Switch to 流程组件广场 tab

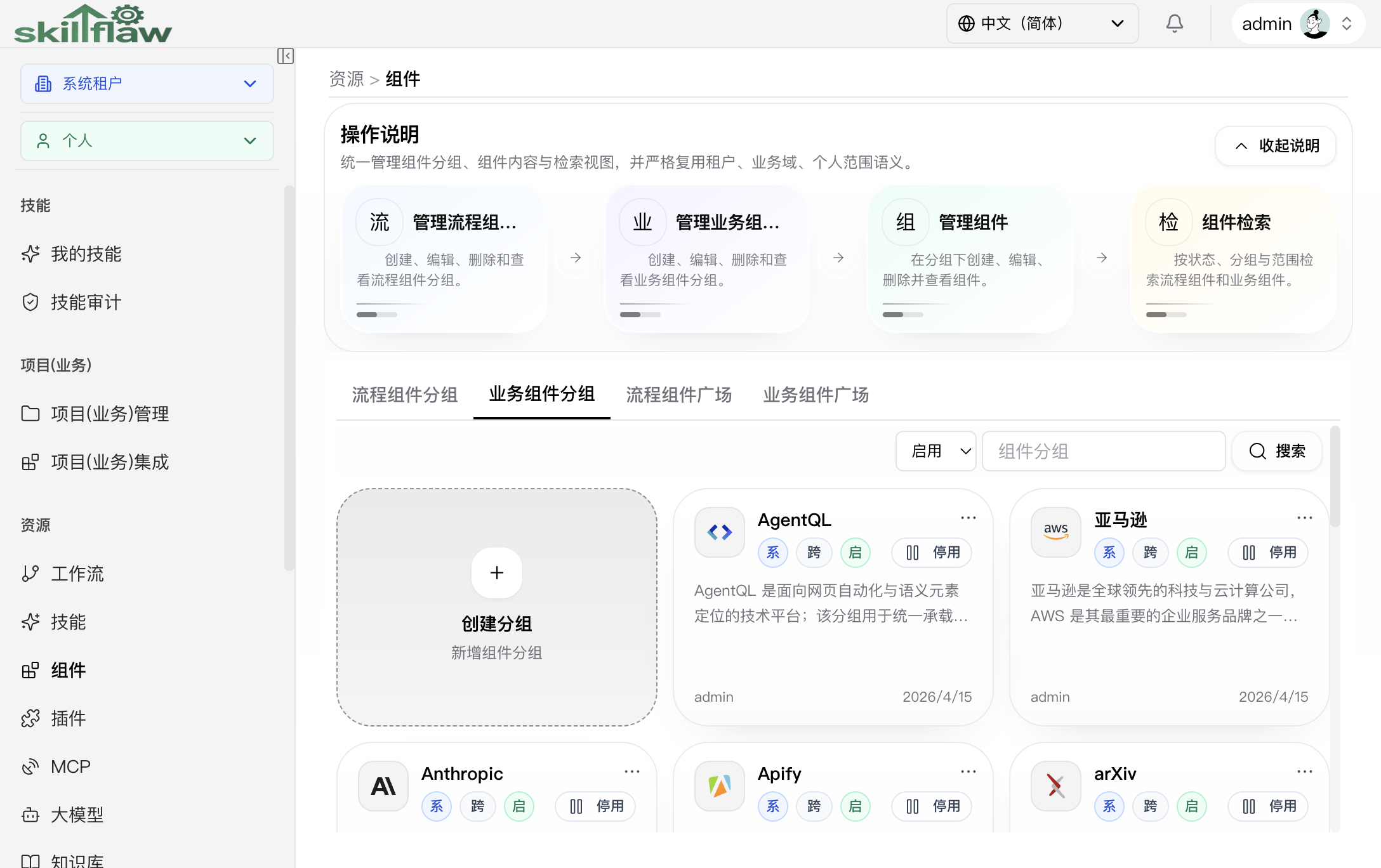[679, 395]
